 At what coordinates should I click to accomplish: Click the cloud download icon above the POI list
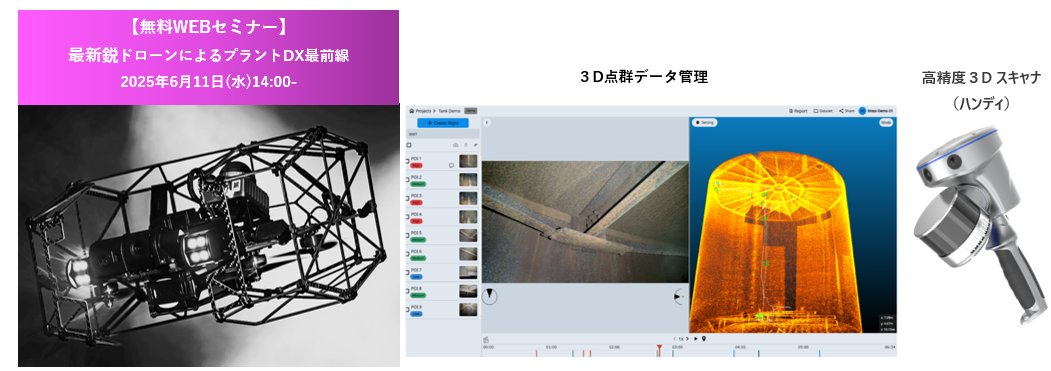[x=455, y=145]
